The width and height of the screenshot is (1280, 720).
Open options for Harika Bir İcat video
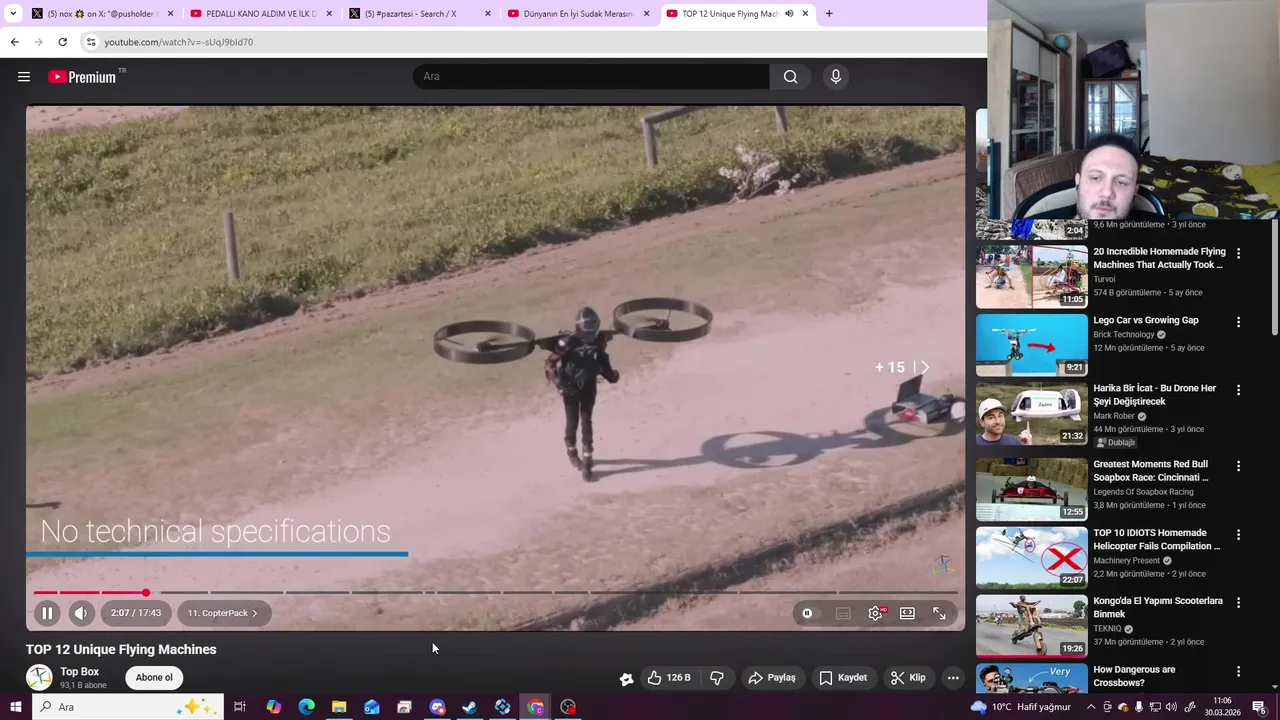(x=1238, y=390)
